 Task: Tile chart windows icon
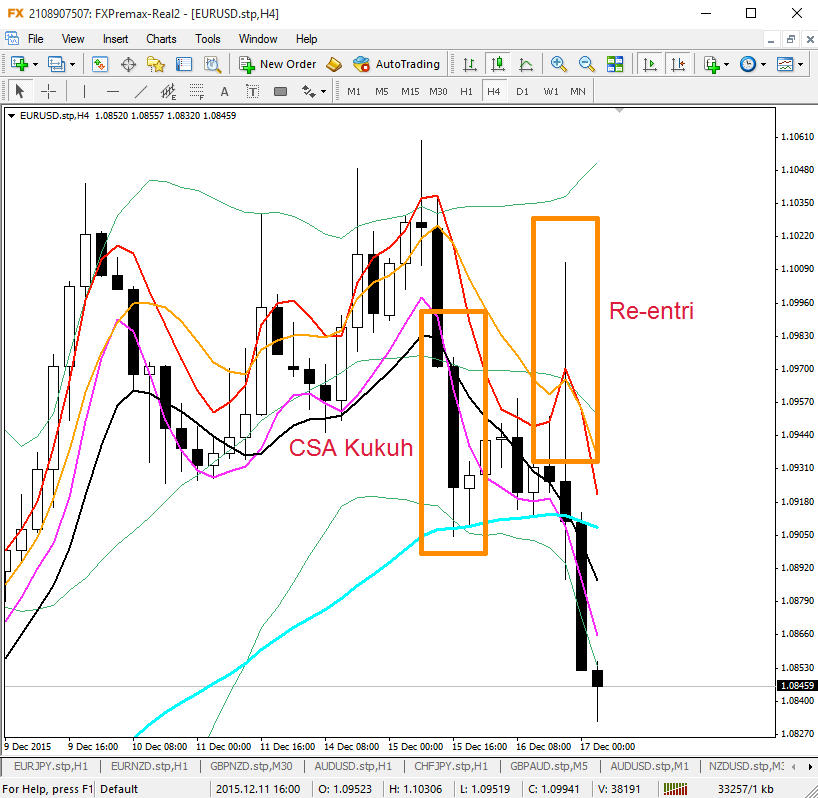[615, 64]
